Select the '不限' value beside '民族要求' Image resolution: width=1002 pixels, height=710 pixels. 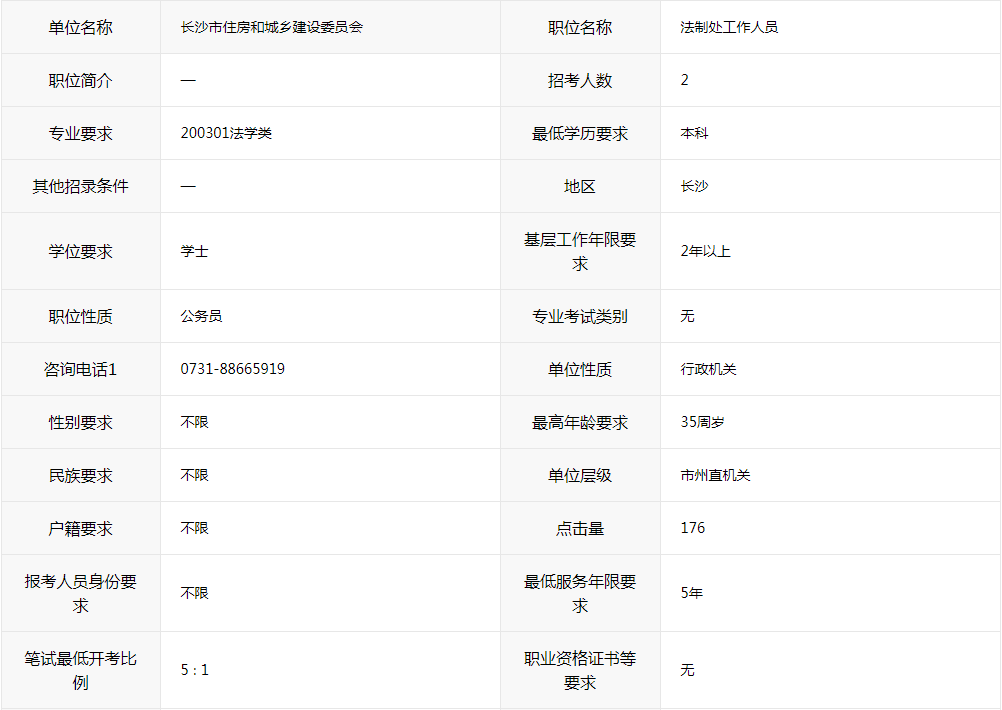[194, 475]
